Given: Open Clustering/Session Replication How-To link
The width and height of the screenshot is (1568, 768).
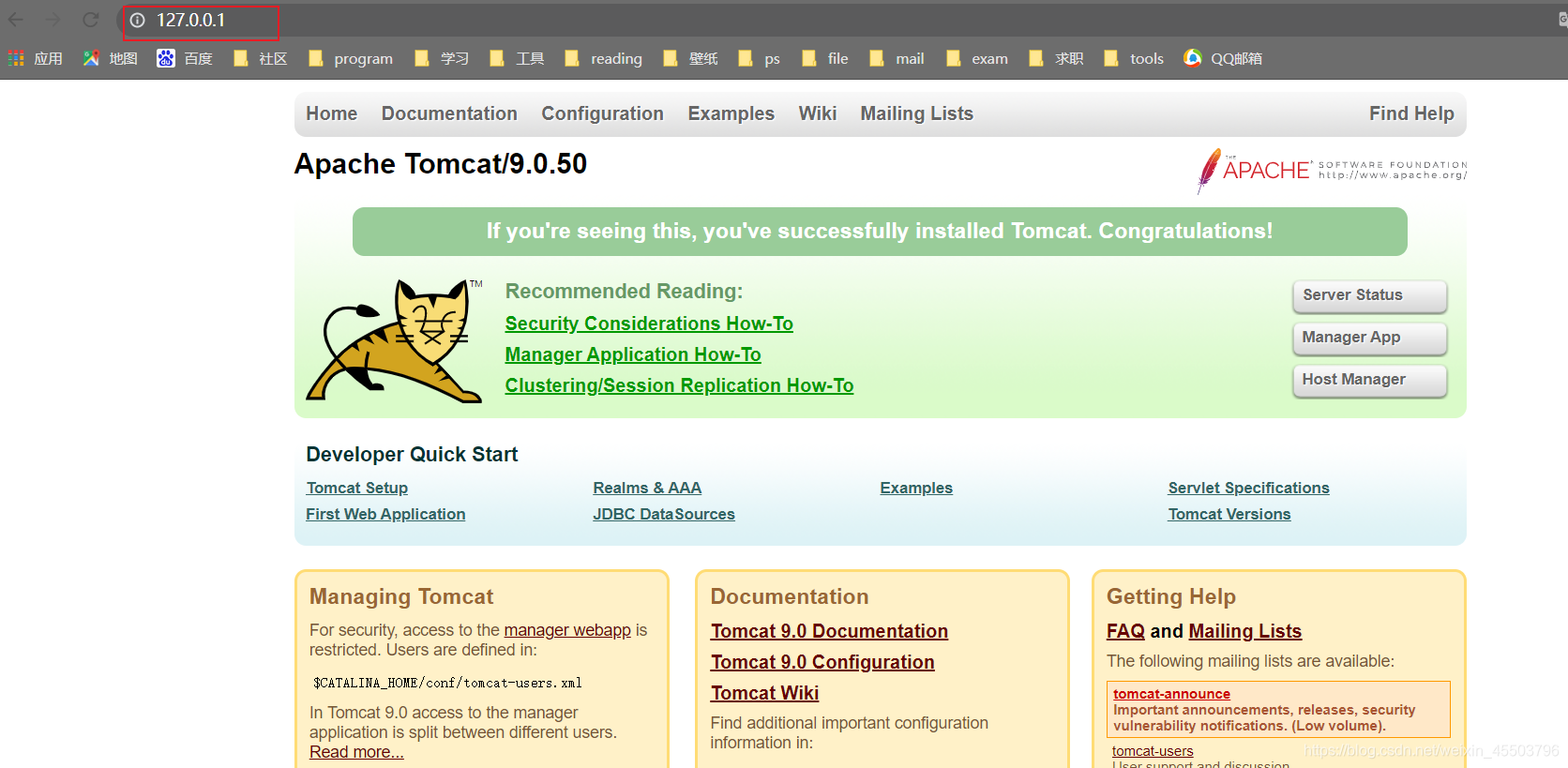Looking at the screenshot, I should [x=679, y=385].
